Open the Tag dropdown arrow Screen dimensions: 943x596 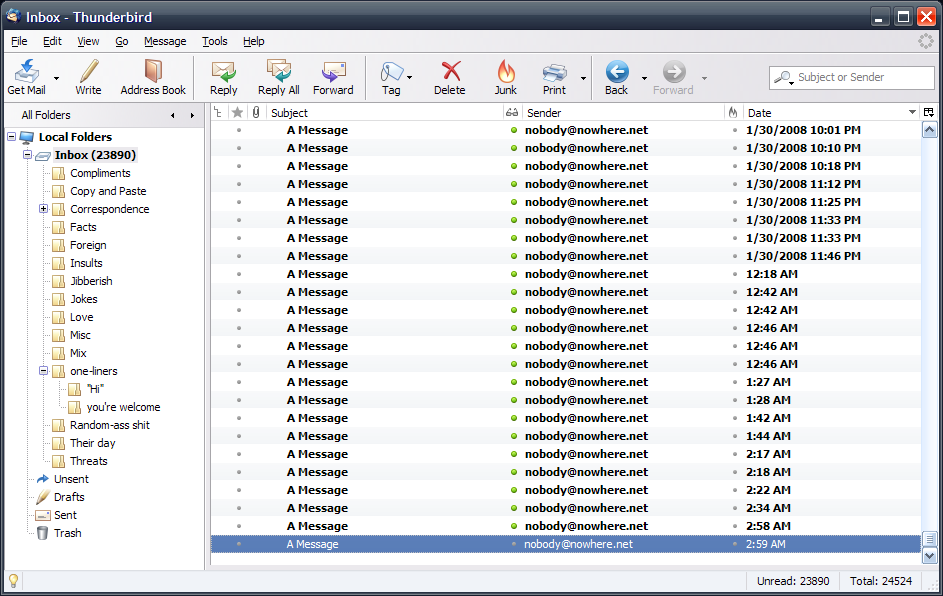[410, 78]
